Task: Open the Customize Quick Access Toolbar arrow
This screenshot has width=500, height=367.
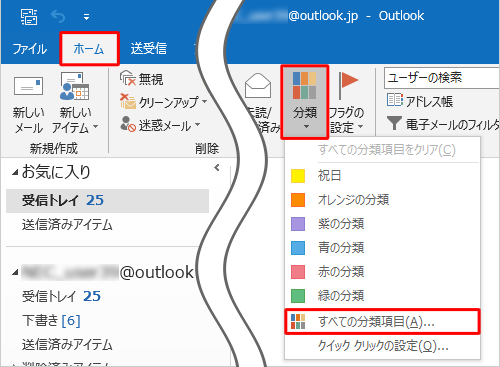Action: pos(86,17)
